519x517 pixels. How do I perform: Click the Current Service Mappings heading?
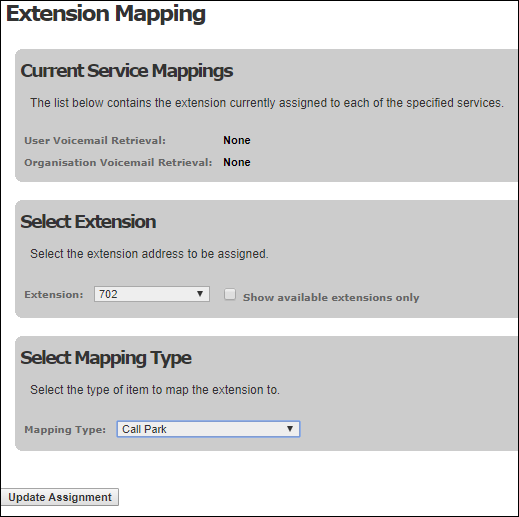point(127,71)
